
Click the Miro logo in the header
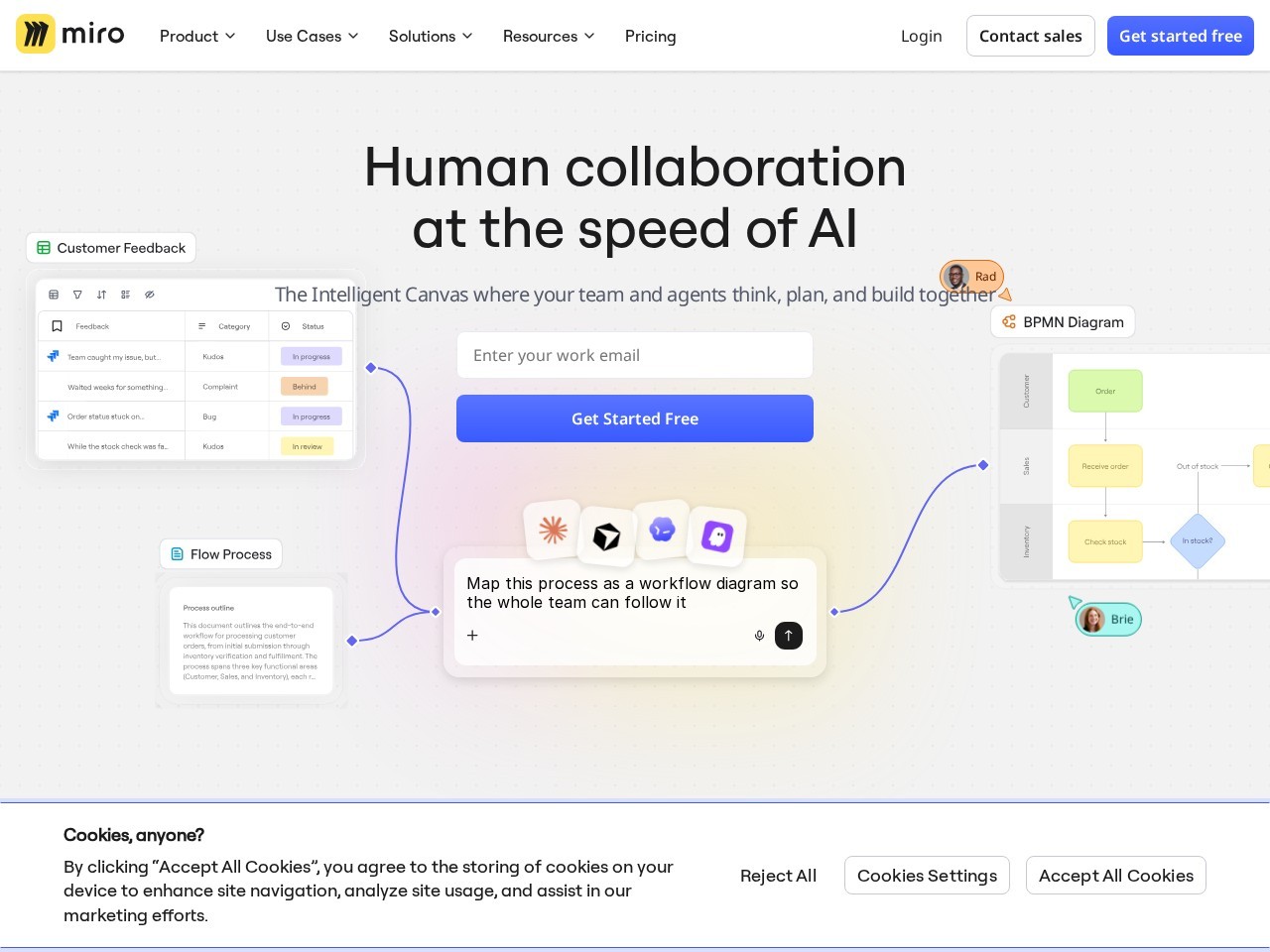pos(70,35)
